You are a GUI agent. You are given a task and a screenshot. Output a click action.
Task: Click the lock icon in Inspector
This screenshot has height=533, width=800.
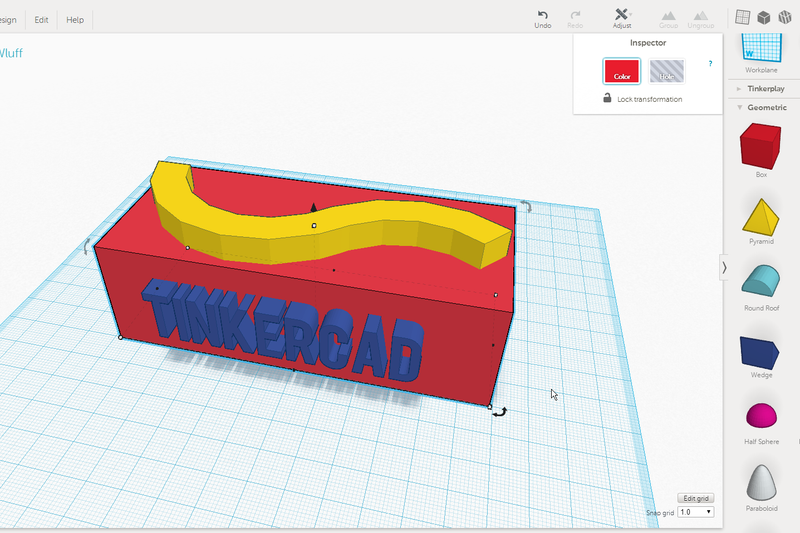pos(607,98)
